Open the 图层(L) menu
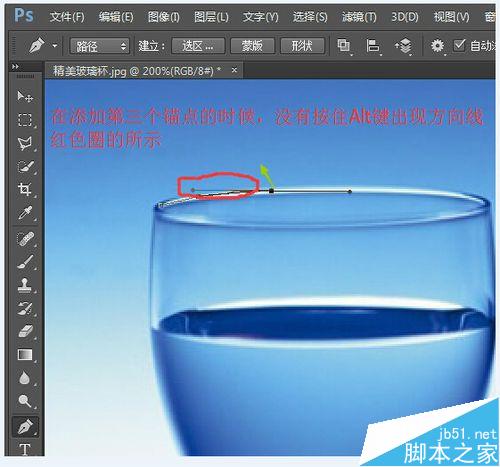Image resolution: width=500 pixels, height=467 pixels. pos(211,16)
